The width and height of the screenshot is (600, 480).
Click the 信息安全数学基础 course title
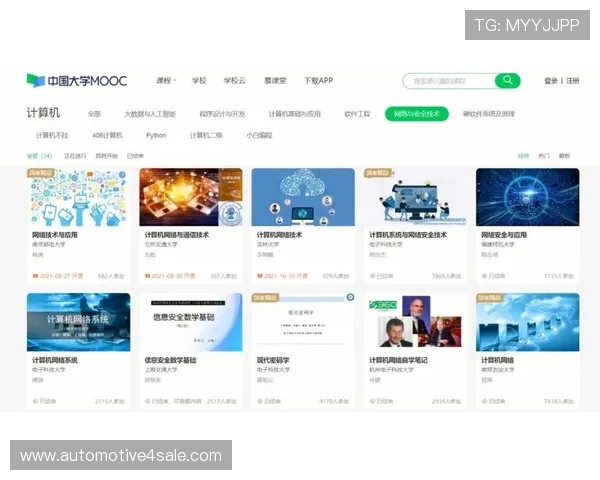170,360
